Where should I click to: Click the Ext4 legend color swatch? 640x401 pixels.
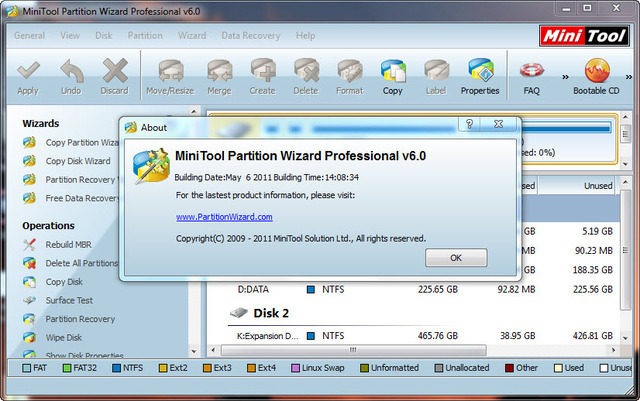point(251,368)
